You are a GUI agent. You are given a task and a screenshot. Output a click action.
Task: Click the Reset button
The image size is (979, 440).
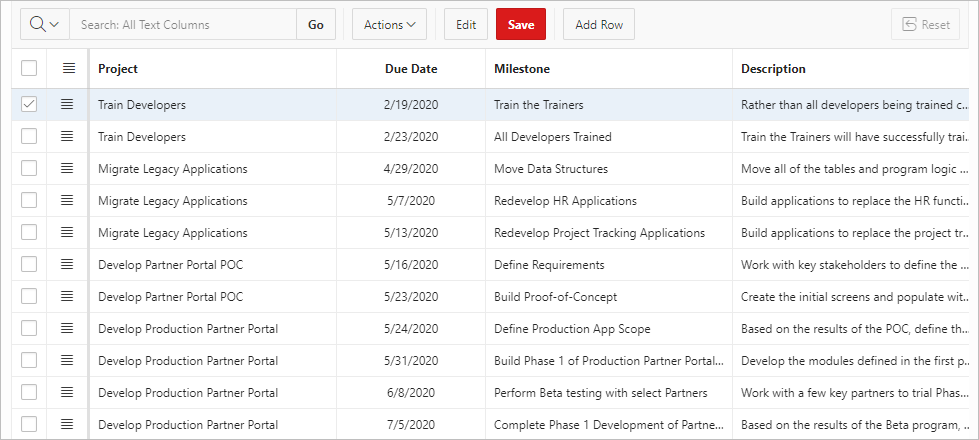coord(926,24)
